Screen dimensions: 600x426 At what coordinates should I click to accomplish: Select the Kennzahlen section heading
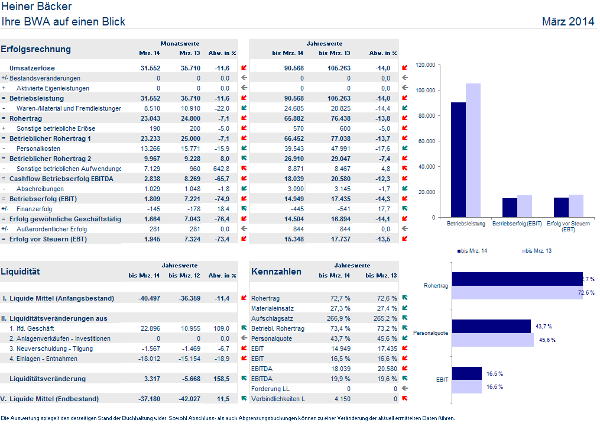click(276, 271)
